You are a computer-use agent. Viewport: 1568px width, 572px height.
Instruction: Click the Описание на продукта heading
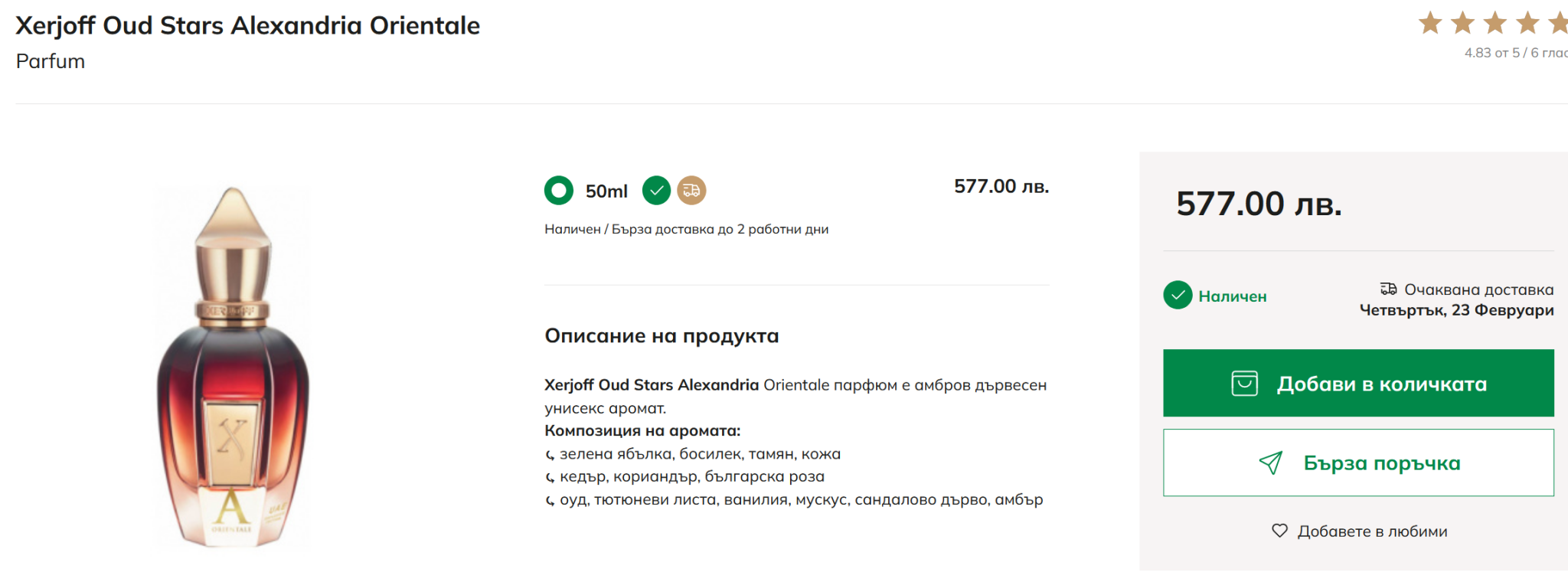tap(661, 335)
